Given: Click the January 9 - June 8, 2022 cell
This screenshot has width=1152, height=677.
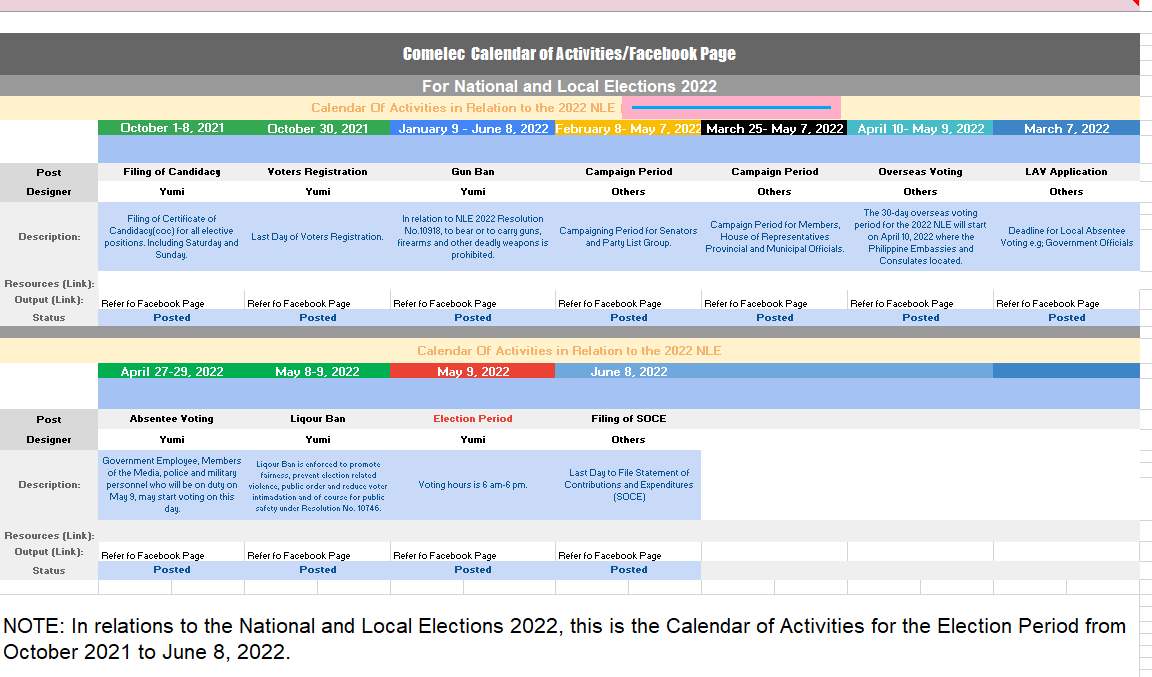Looking at the screenshot, I should tap(473, 129).
